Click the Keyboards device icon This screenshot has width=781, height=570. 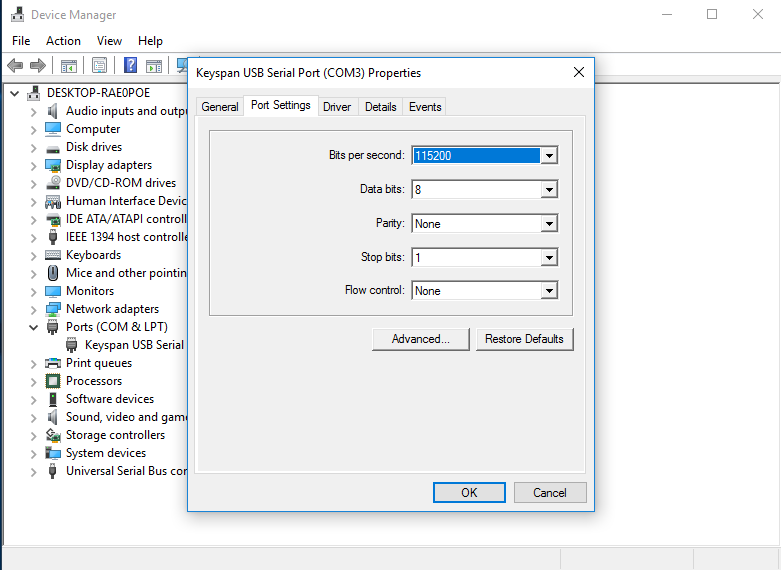[53, 255]
